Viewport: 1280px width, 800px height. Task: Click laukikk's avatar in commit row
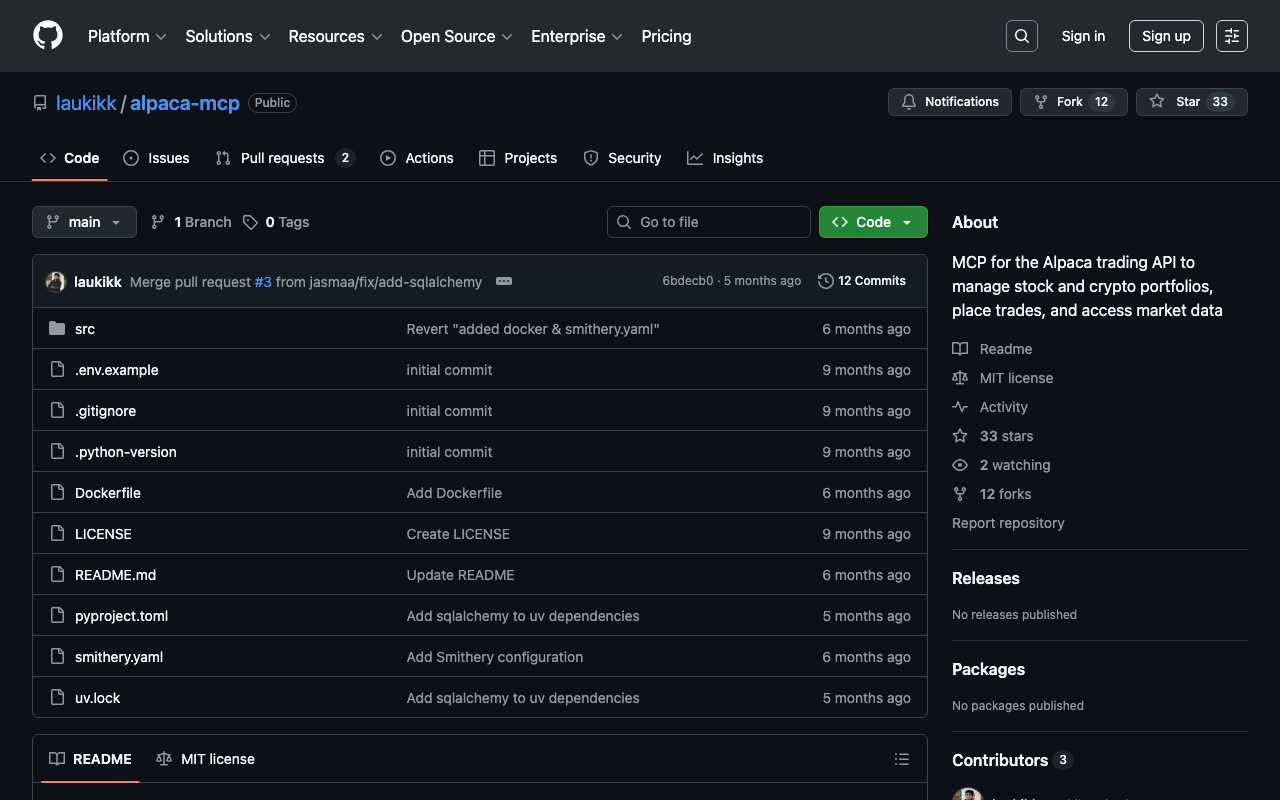pyautogui.click(x=56, y=282)
